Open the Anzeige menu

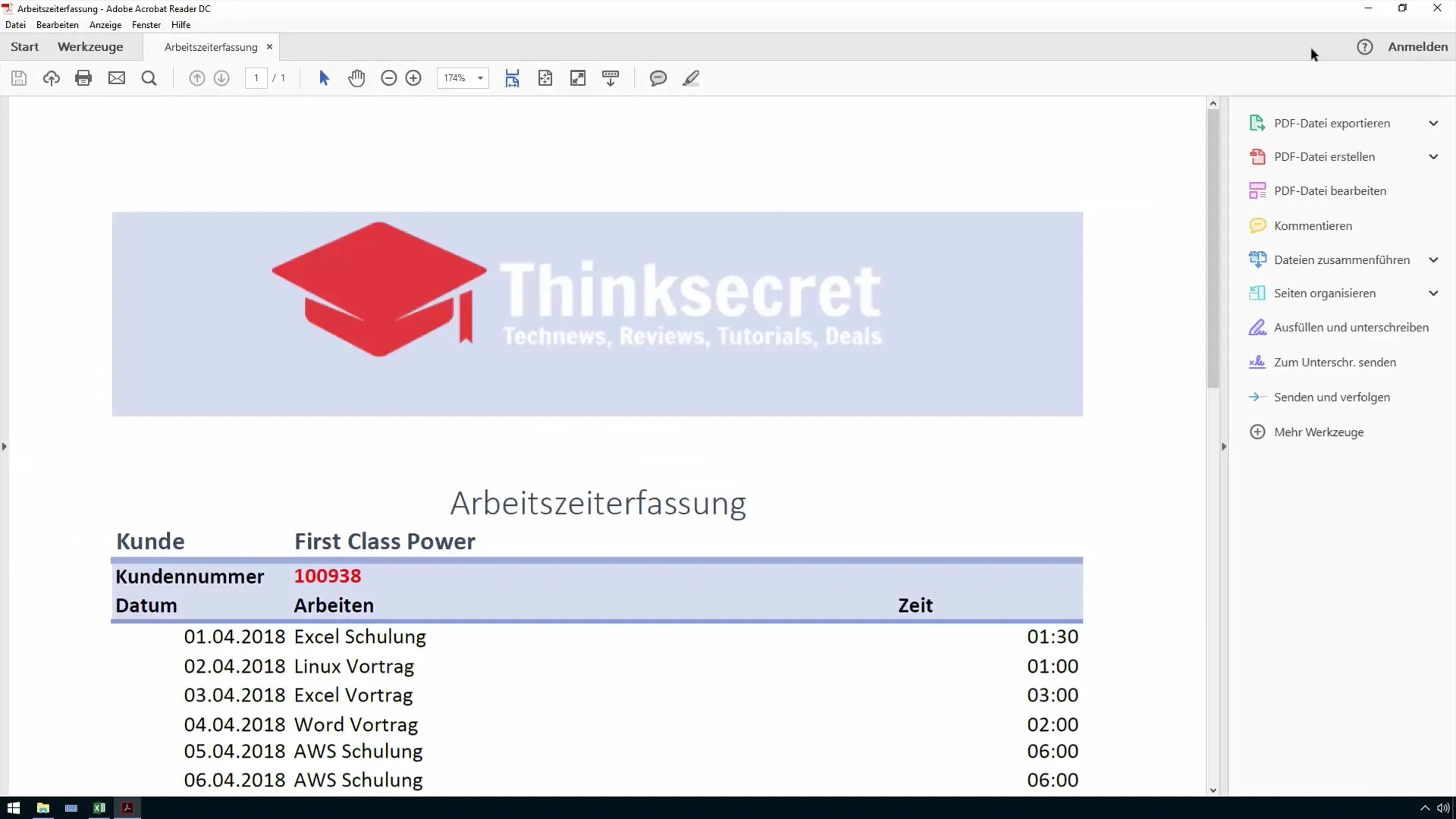(x=105, y=25)
